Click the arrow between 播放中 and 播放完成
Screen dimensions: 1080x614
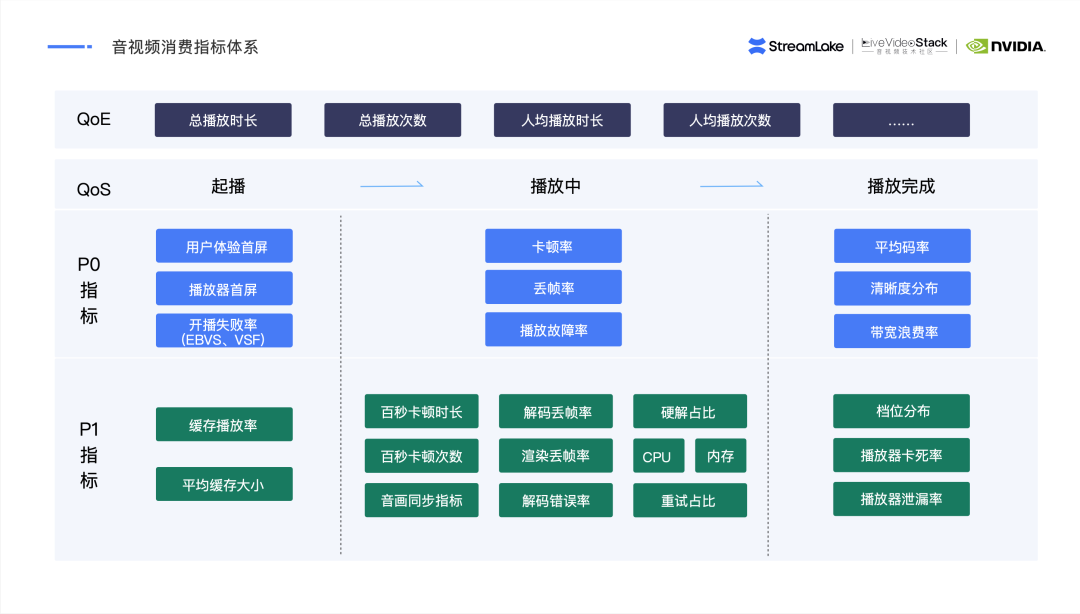point(731,185)
